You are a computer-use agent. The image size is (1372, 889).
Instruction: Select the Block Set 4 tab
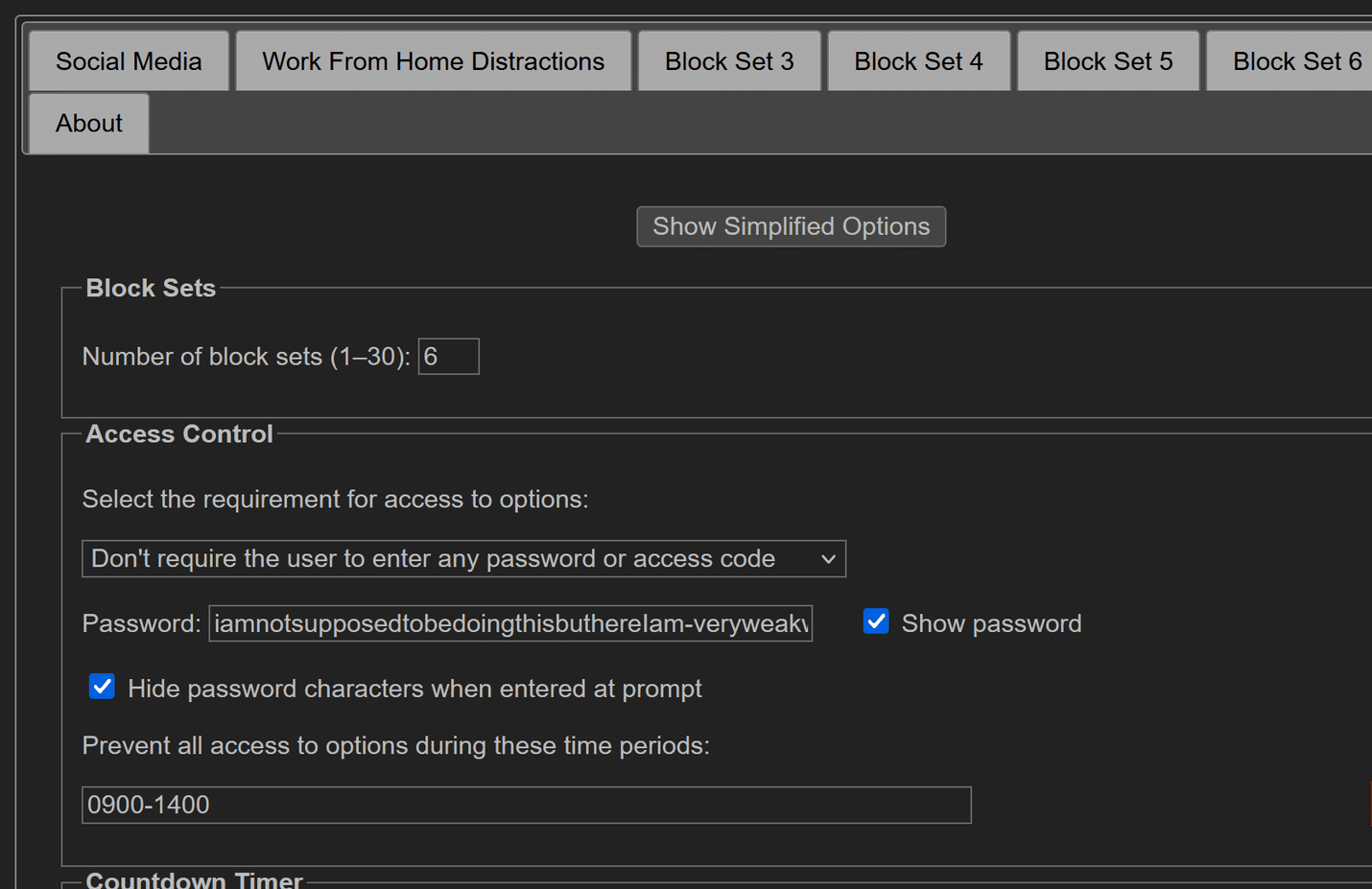tap(919, 61)
